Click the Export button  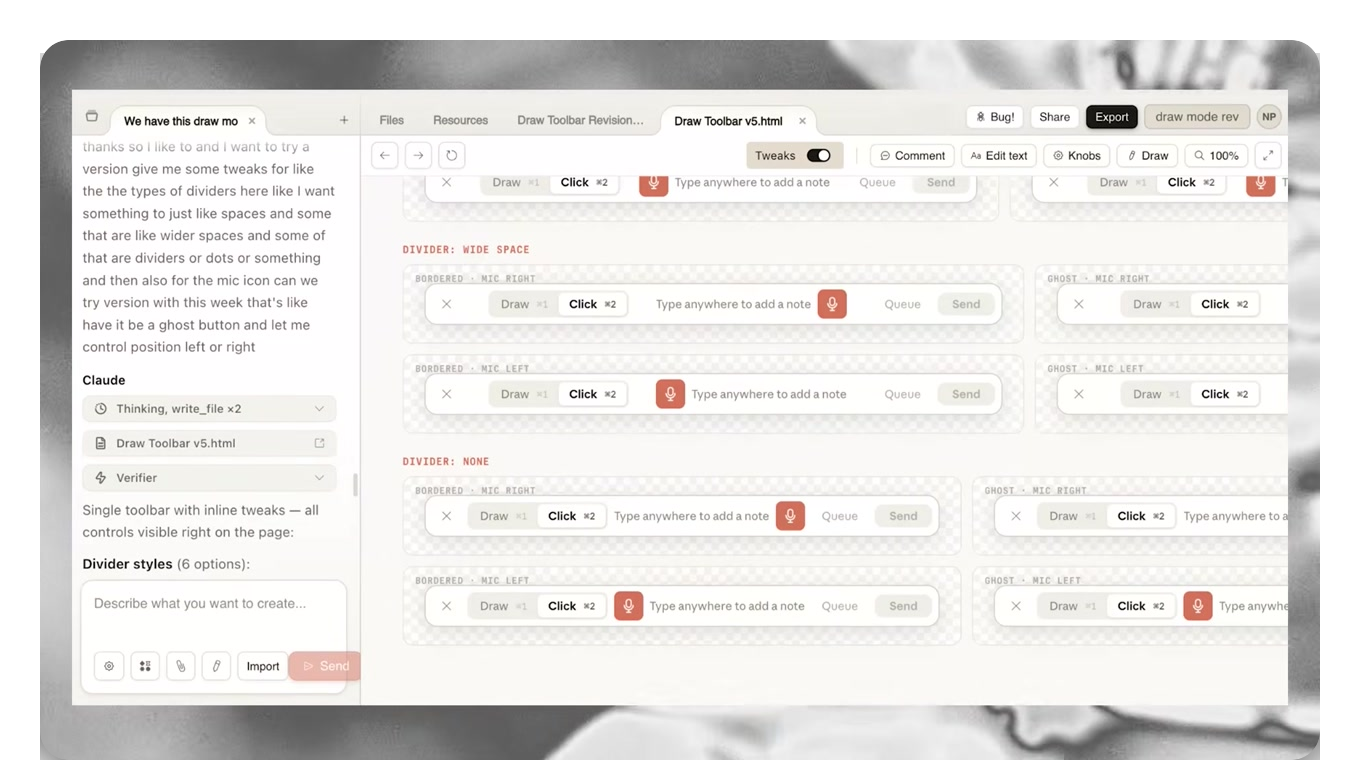click(1112, 117)
